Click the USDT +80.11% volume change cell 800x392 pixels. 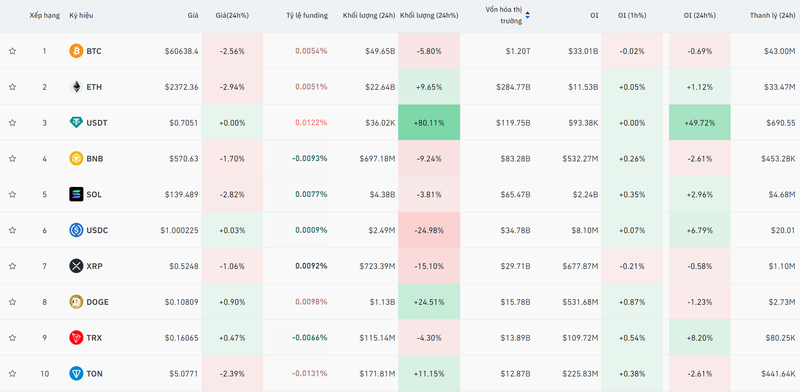pyautogui.click(x=429, y=122)
